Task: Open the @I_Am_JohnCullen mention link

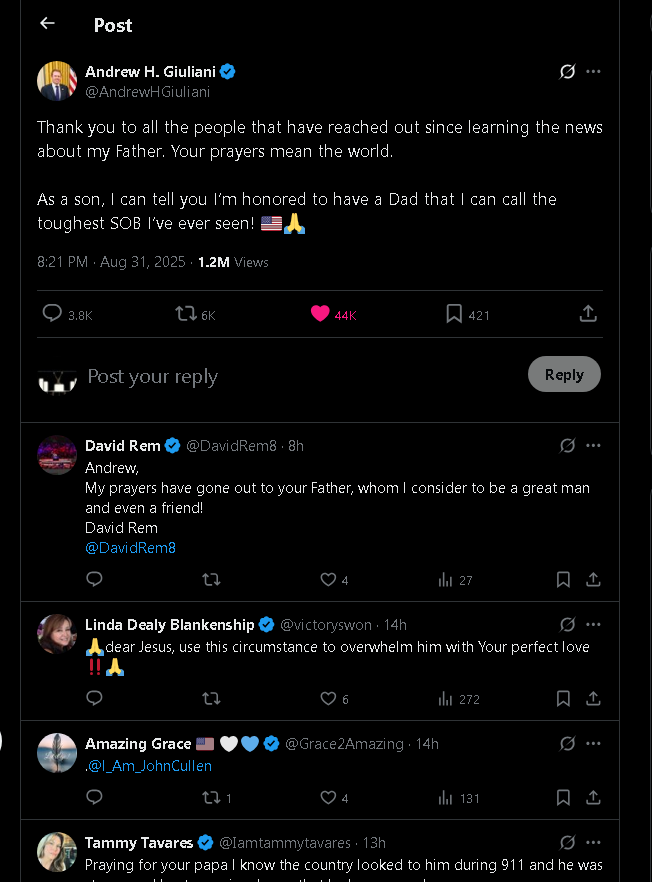Action: click(x=150, y=766)
